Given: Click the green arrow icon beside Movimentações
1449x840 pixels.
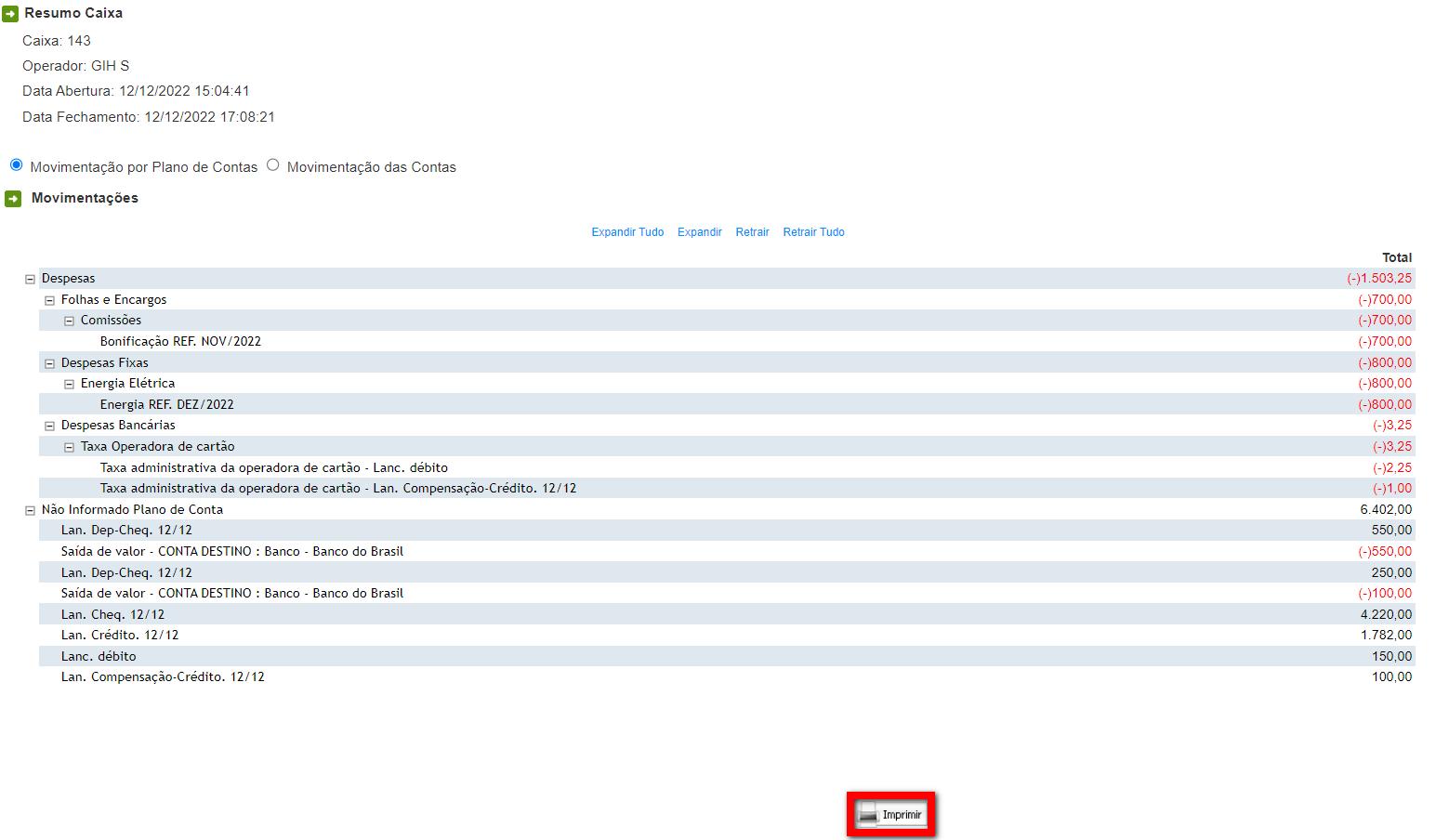Looking at the screenshot, I should point(13,199).
